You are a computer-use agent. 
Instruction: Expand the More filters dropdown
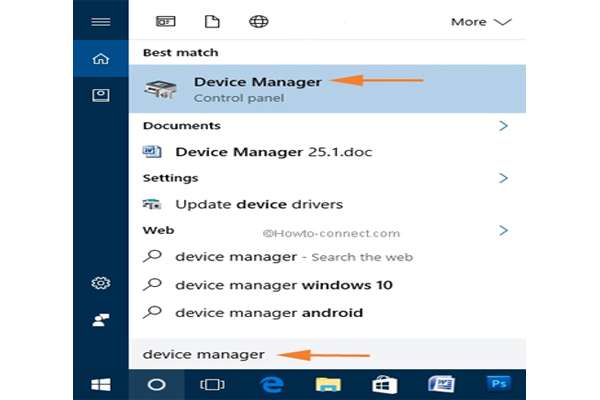point(481,22)
